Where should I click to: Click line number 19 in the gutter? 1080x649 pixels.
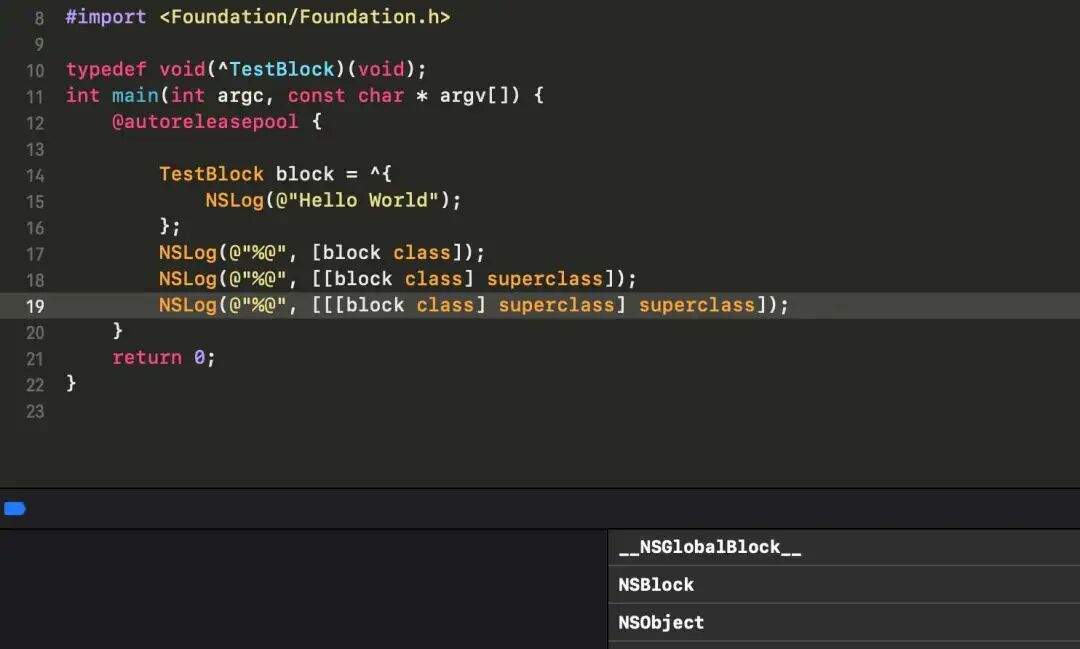coord(35,306)
